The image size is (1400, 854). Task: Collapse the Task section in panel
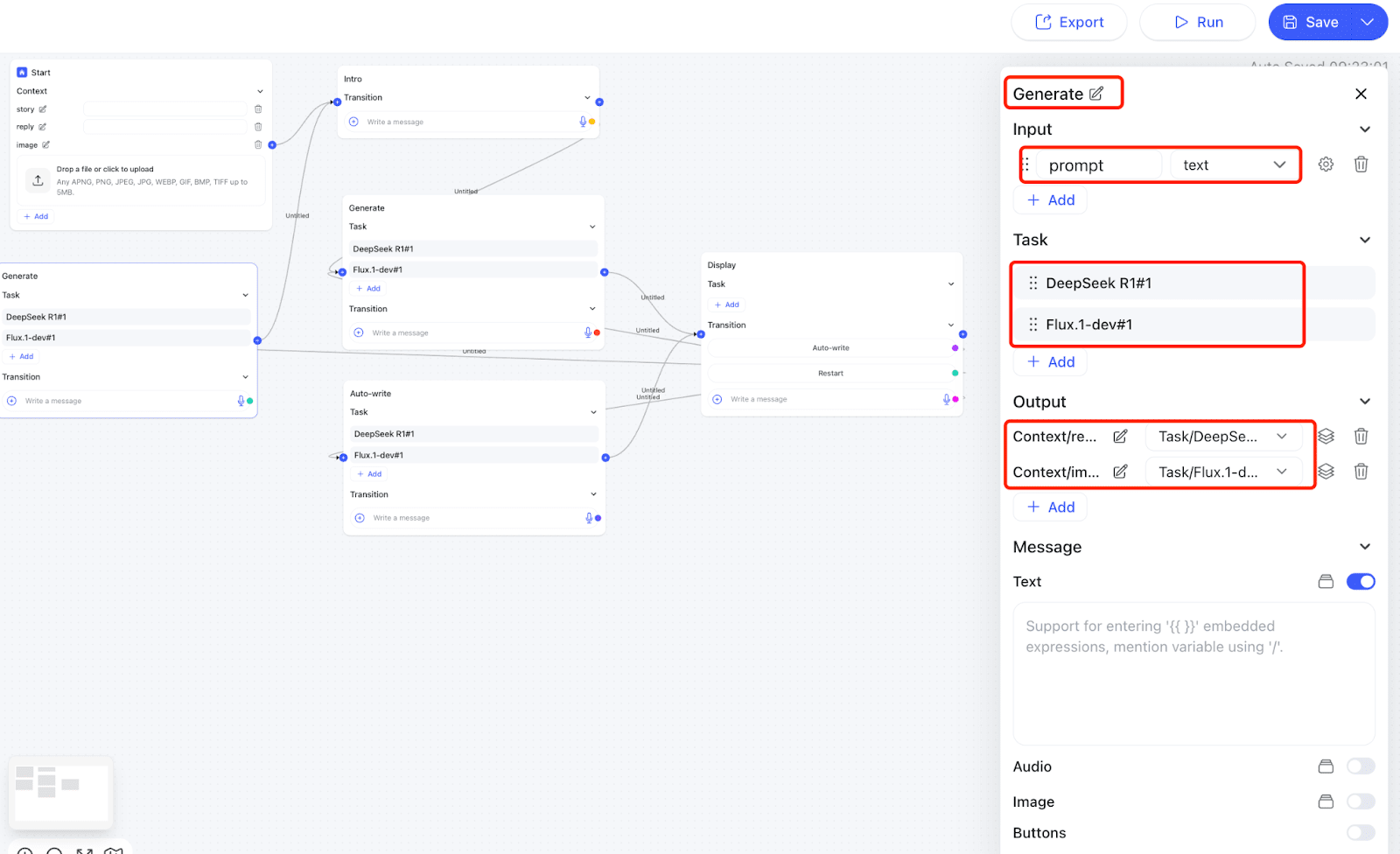coord(1364,240)
